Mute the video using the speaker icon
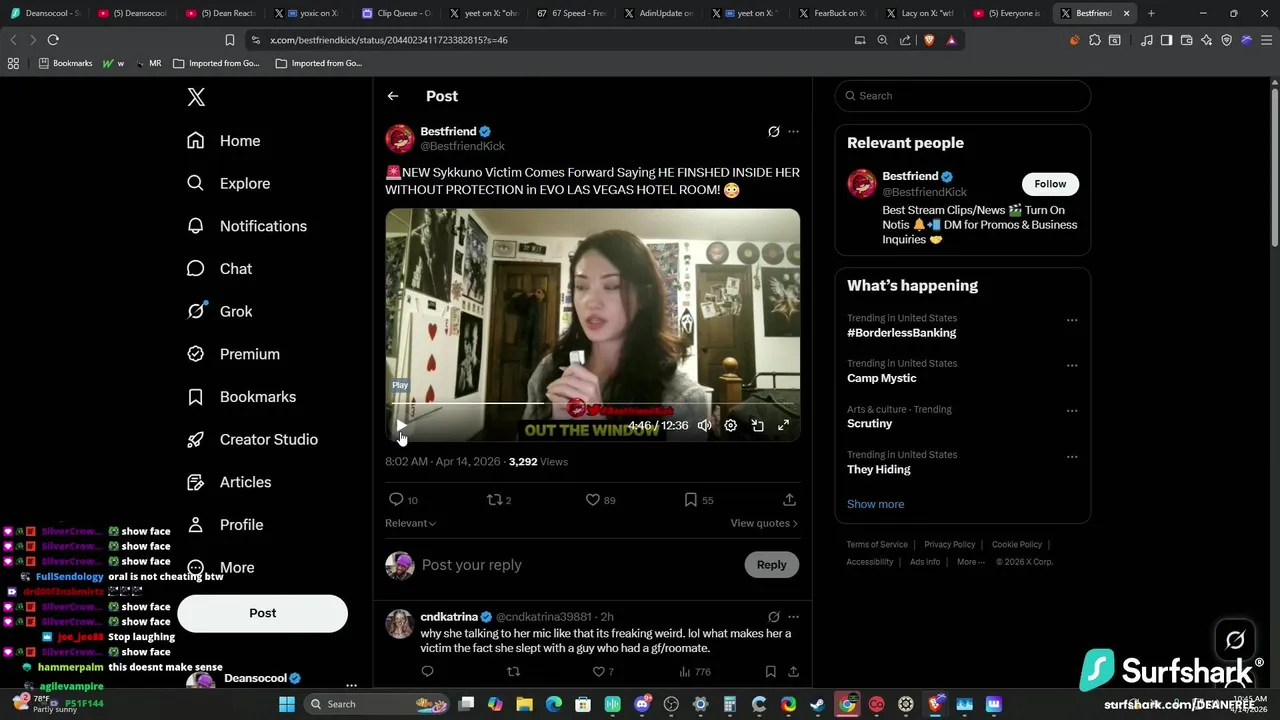Screen dimensions: 1280x720 [705, 425]
